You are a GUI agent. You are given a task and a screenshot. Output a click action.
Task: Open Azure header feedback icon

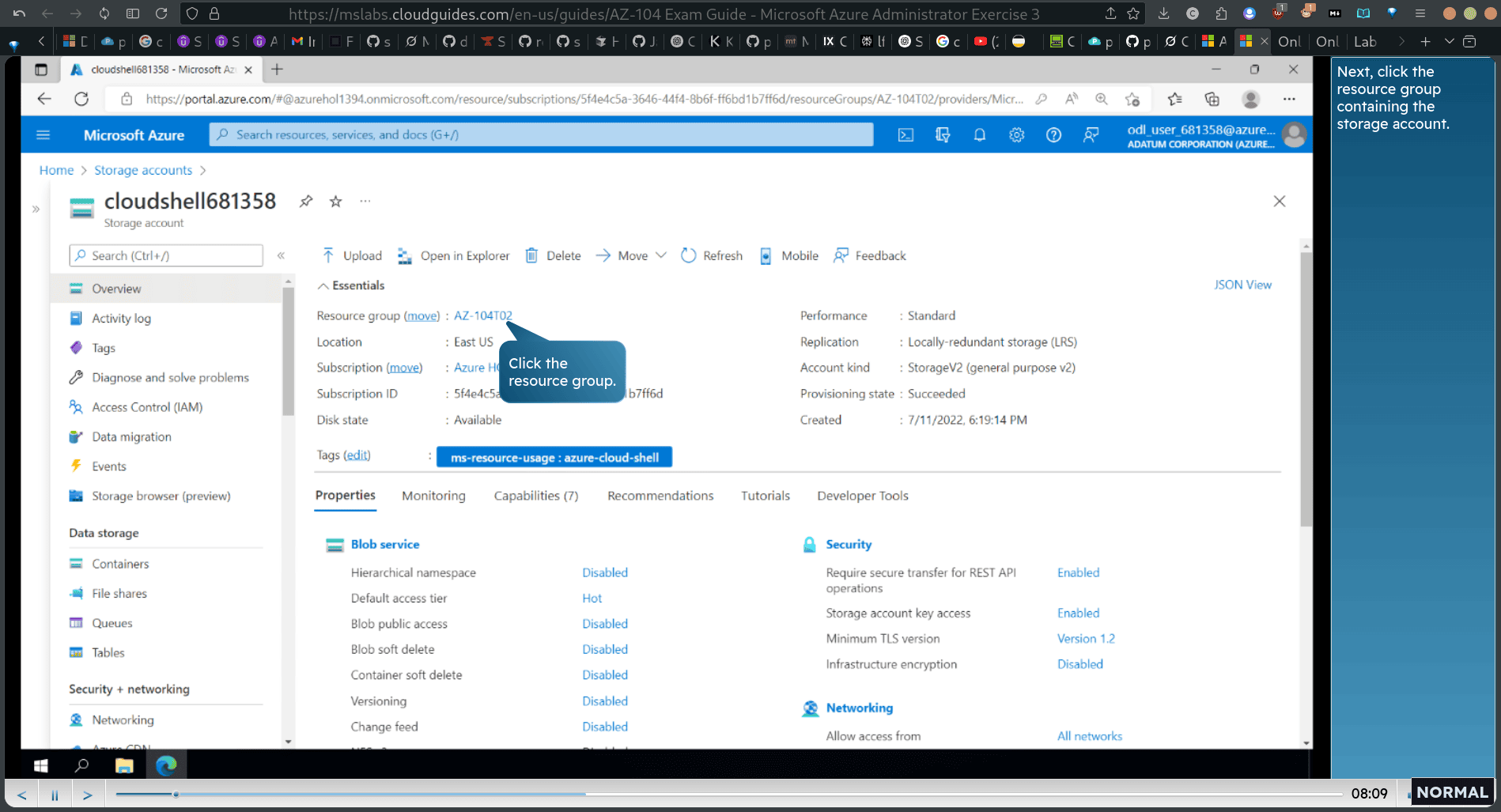[x=1091, y=135]
